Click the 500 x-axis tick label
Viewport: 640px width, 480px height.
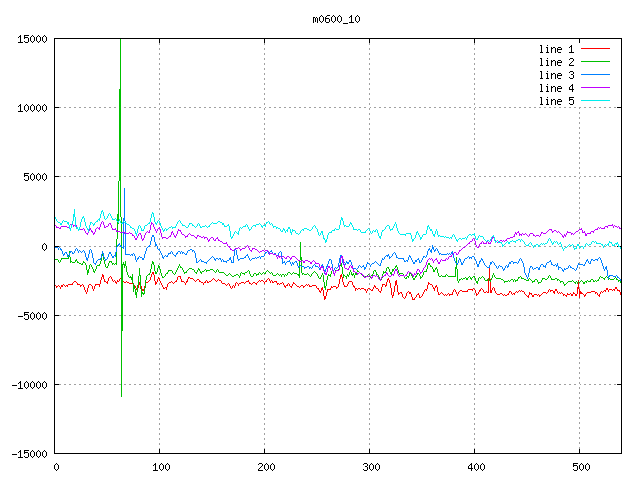pyautogui.click(x=579, y=467)
